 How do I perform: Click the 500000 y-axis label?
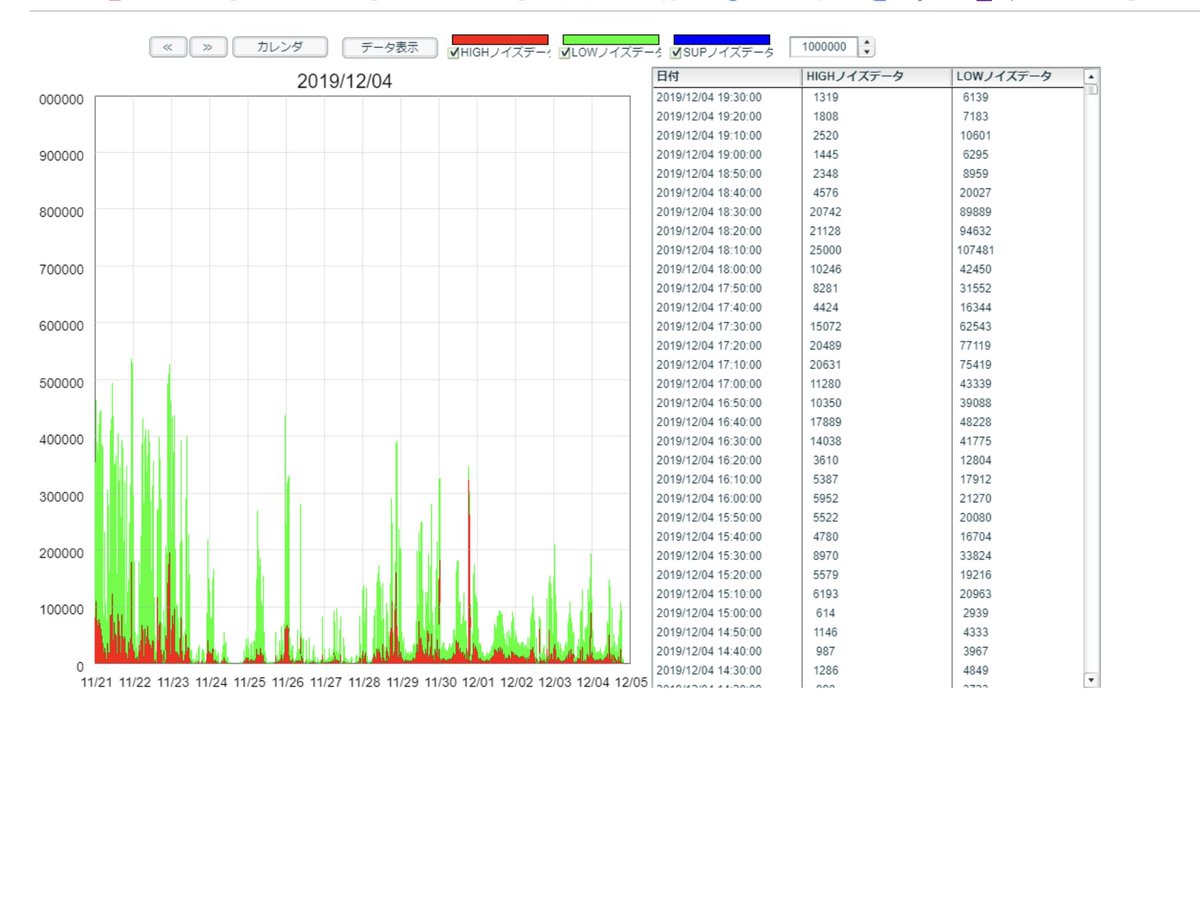pos(61,382)
